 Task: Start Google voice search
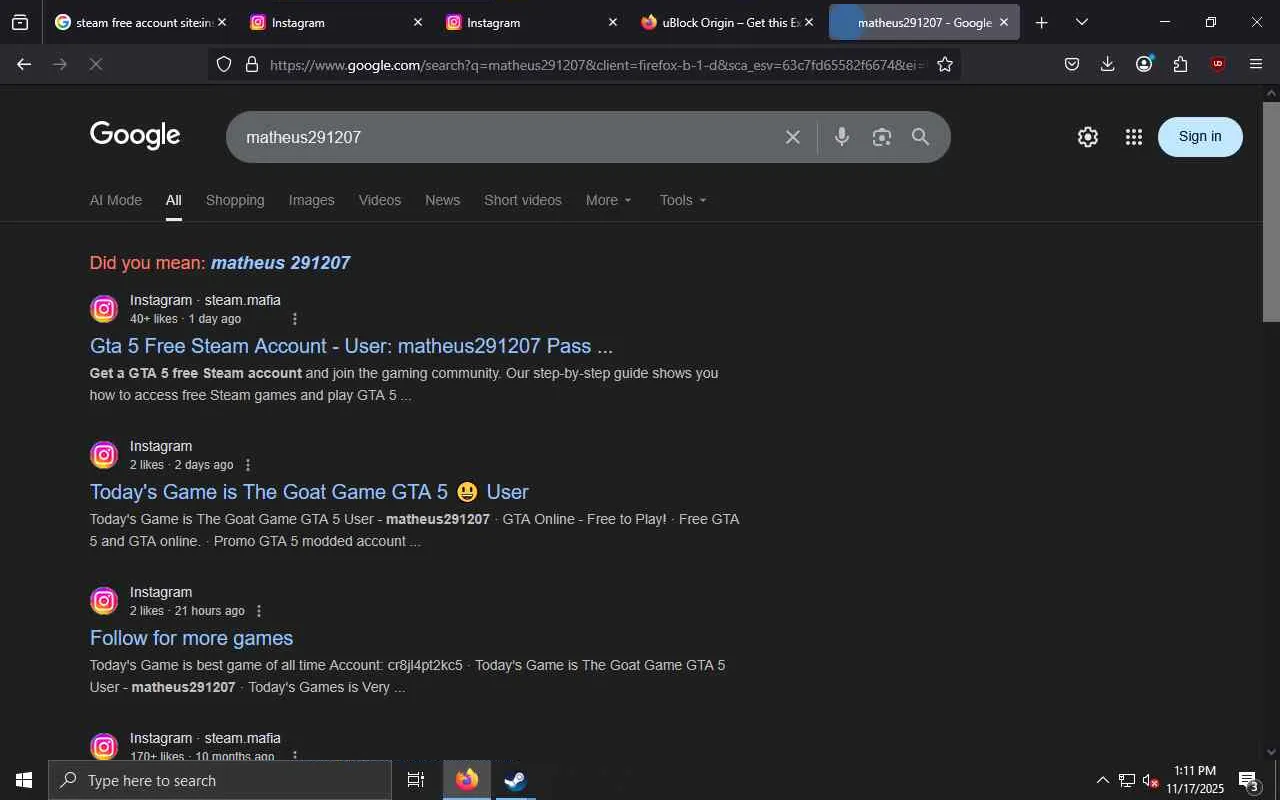[842, 137]
